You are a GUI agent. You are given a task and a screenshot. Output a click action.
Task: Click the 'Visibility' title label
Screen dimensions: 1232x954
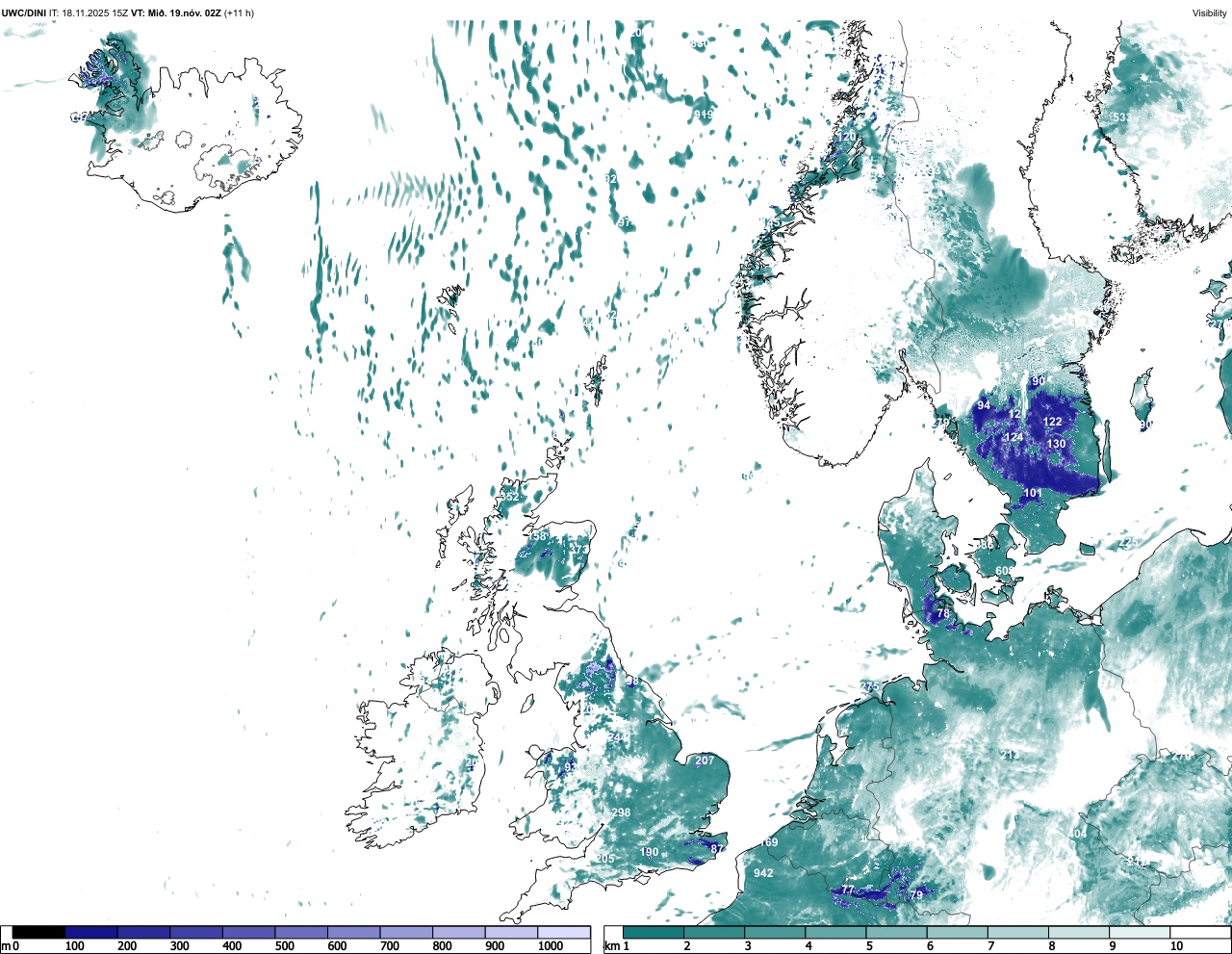point(1209,13)
